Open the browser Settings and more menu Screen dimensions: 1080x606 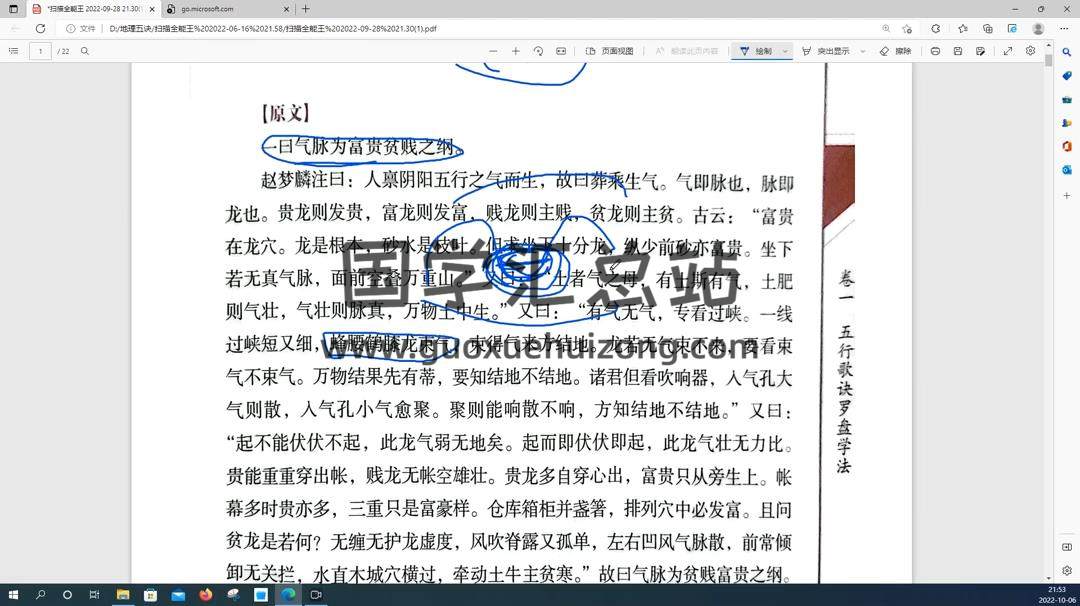(x=1066, y=29)
